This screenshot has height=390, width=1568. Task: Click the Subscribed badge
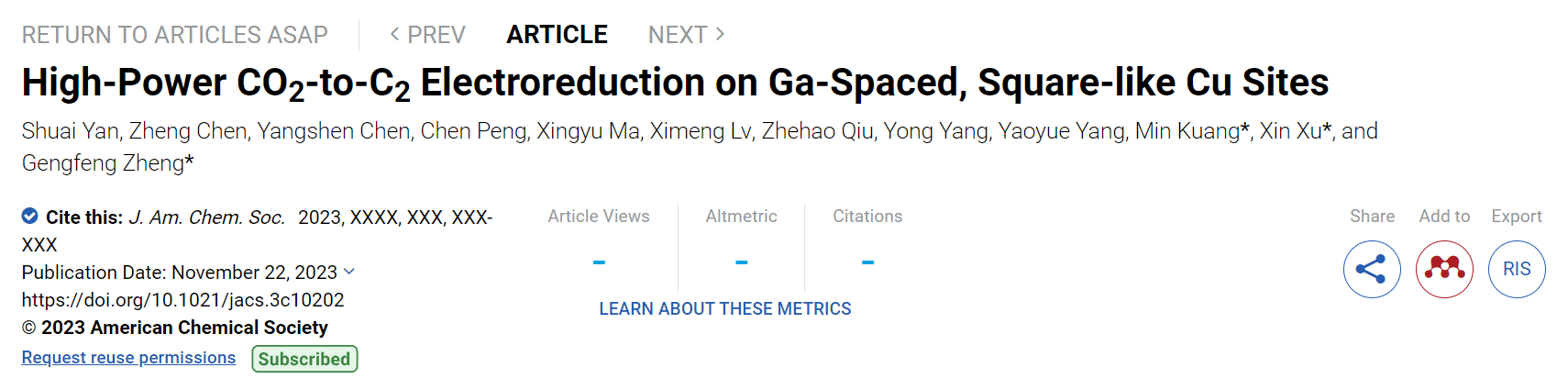coord(304,359)
